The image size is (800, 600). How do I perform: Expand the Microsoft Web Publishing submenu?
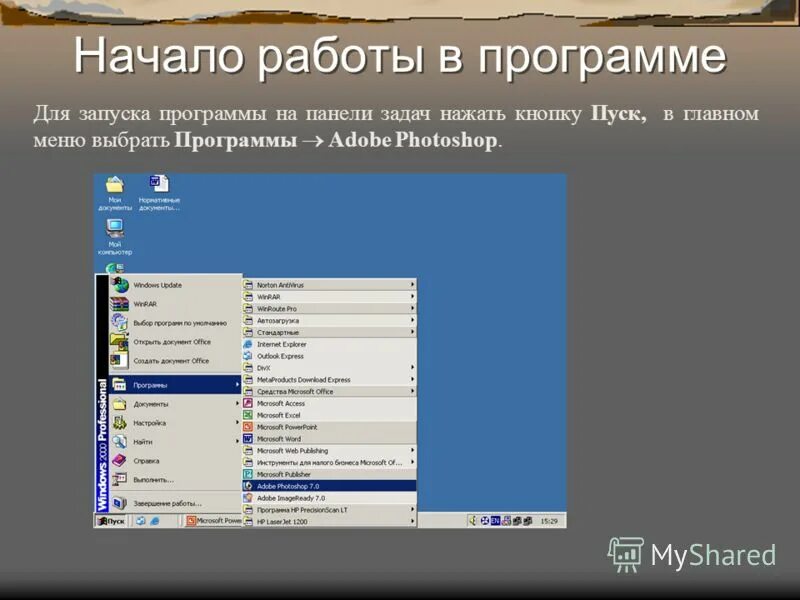pos(330,451)
